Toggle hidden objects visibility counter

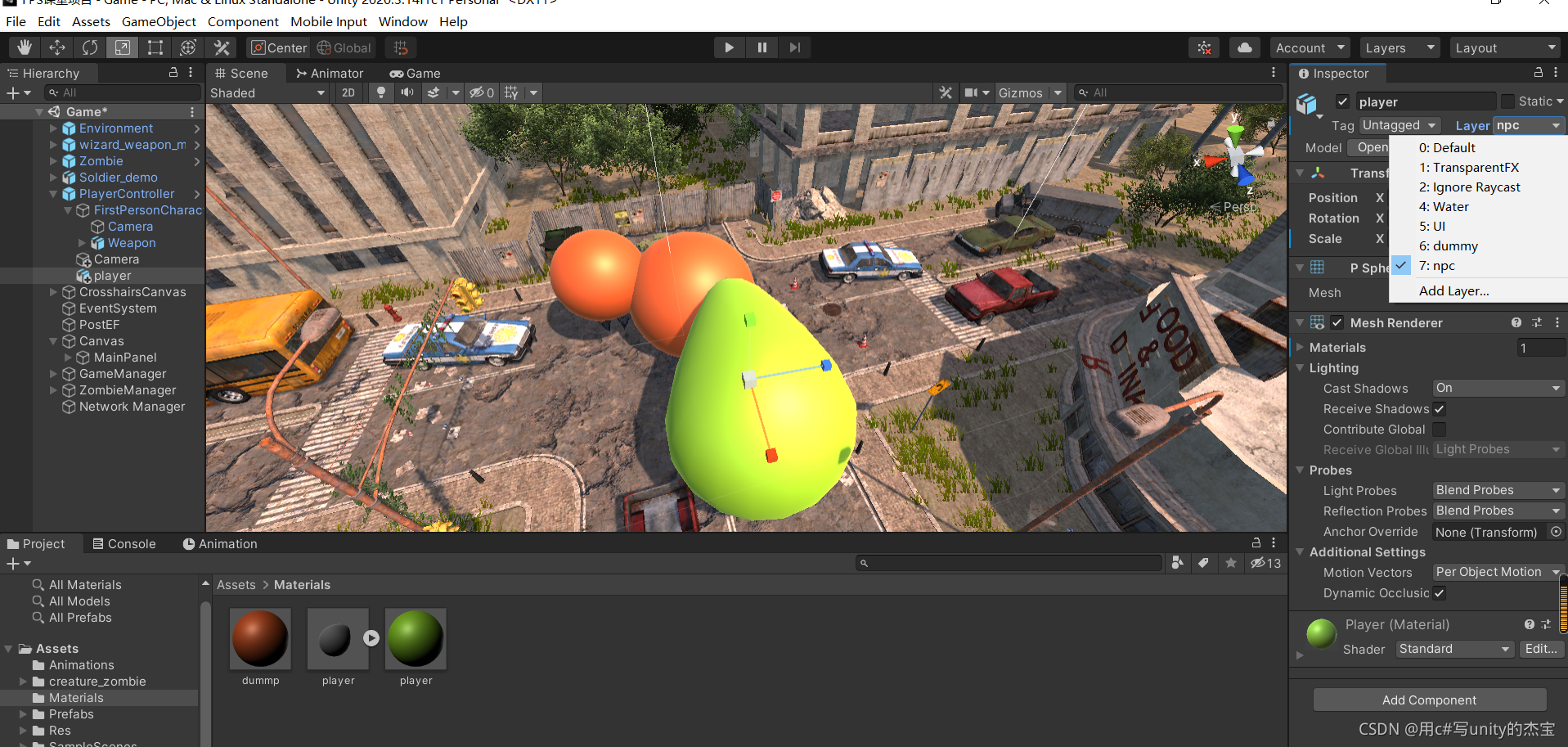(x=482, y=92)
